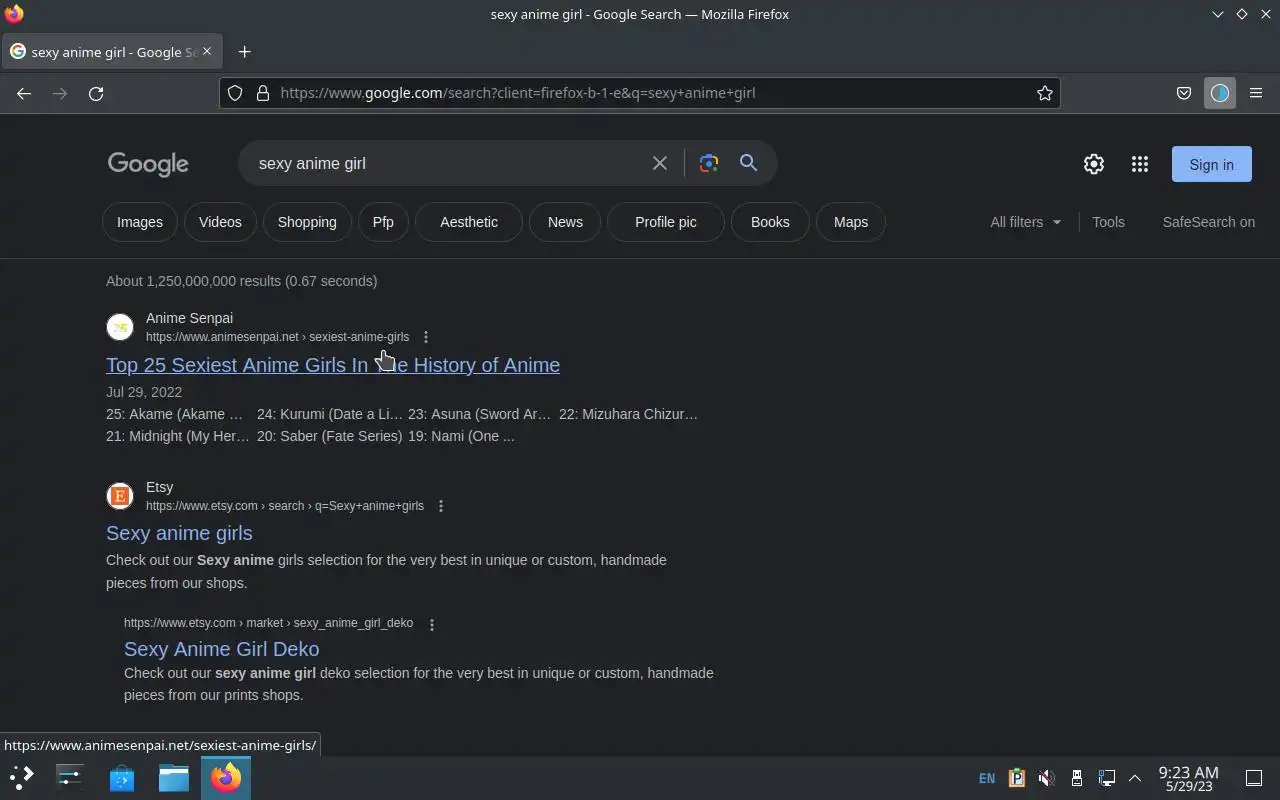Open Google apps grid

[1140, 164]
